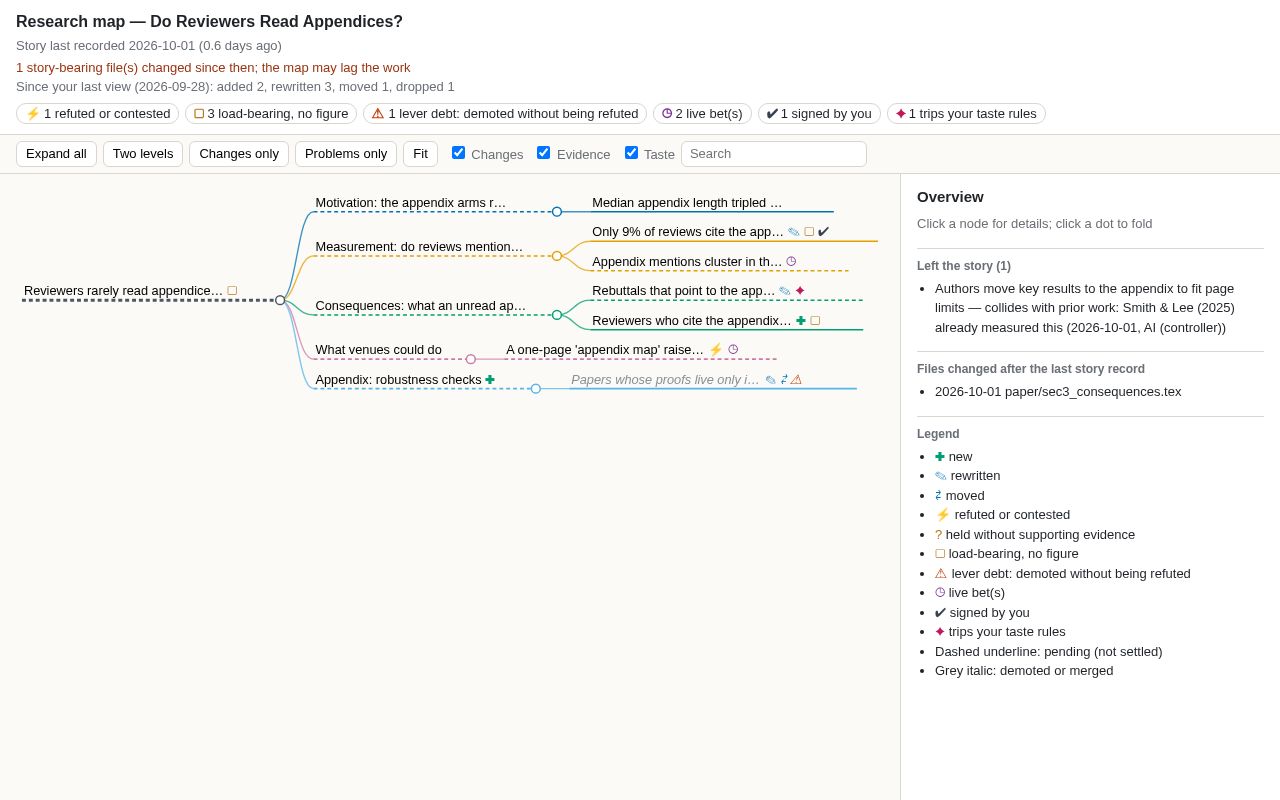Focus the Search input field
This screenshot has width=1280, height=800.
774,154
